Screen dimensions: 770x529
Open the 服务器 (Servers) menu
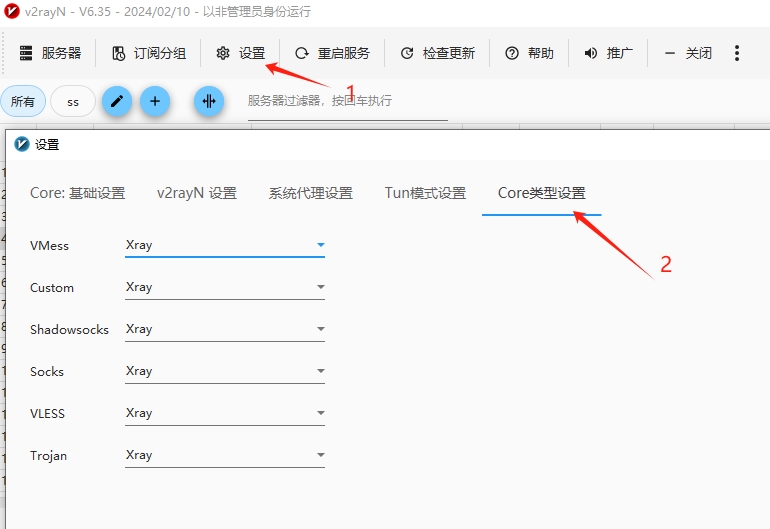(x=50, y=53)
